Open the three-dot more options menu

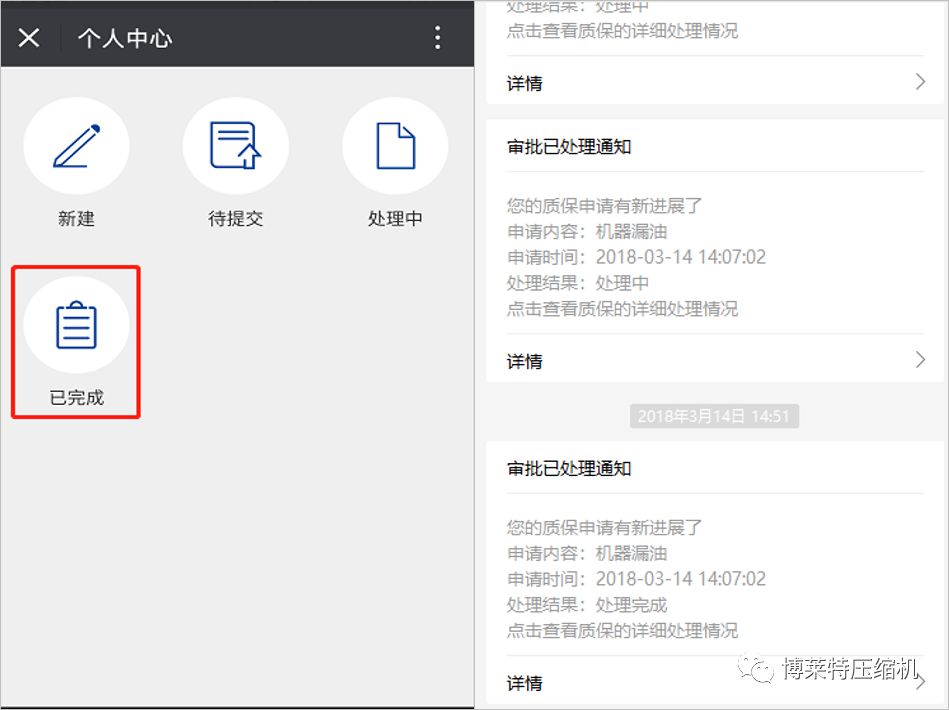[x=438, y=38]
